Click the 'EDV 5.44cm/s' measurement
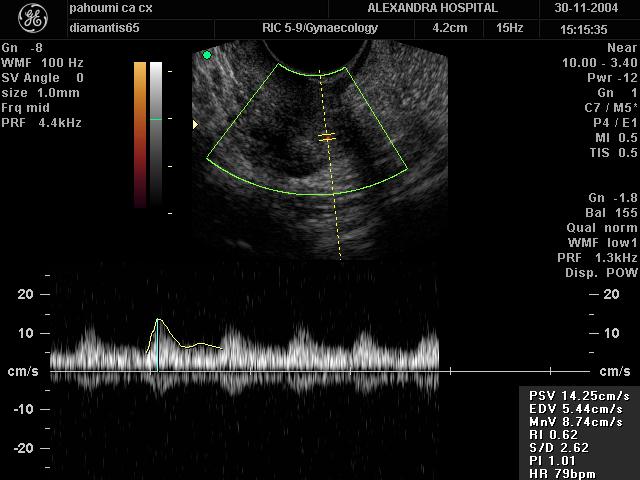Viewport: 640px width, 480px height. click(576, 409)
